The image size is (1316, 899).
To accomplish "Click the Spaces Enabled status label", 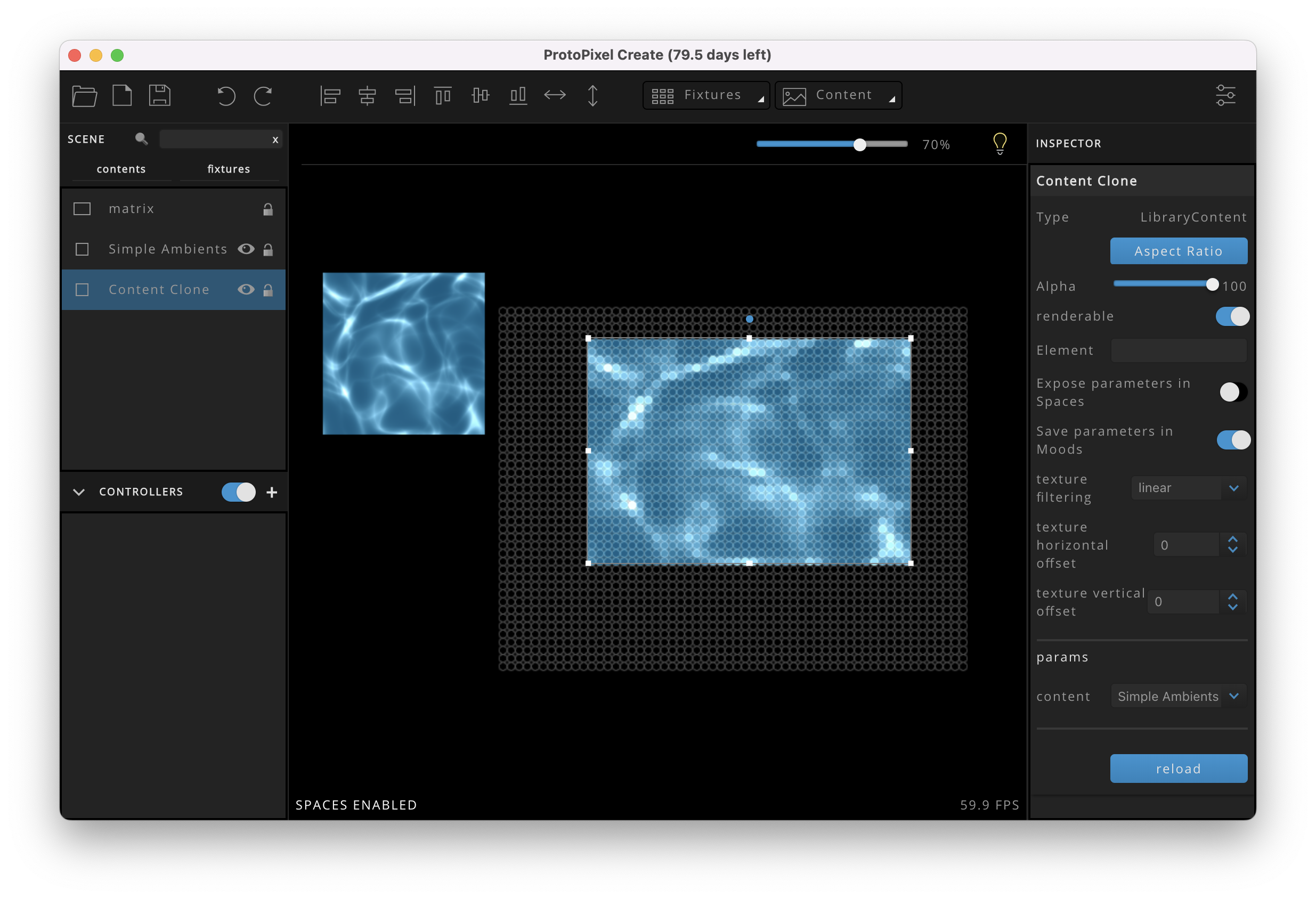I will tap(356, 805).
